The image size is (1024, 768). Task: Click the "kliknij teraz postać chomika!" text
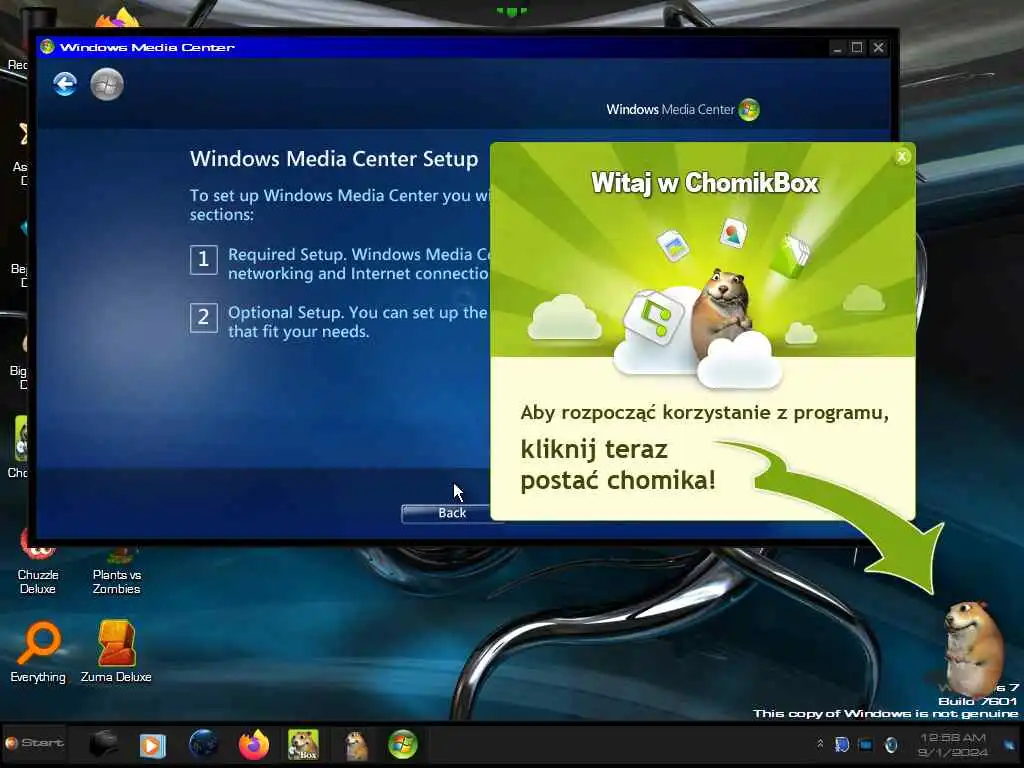pos(618,465)
